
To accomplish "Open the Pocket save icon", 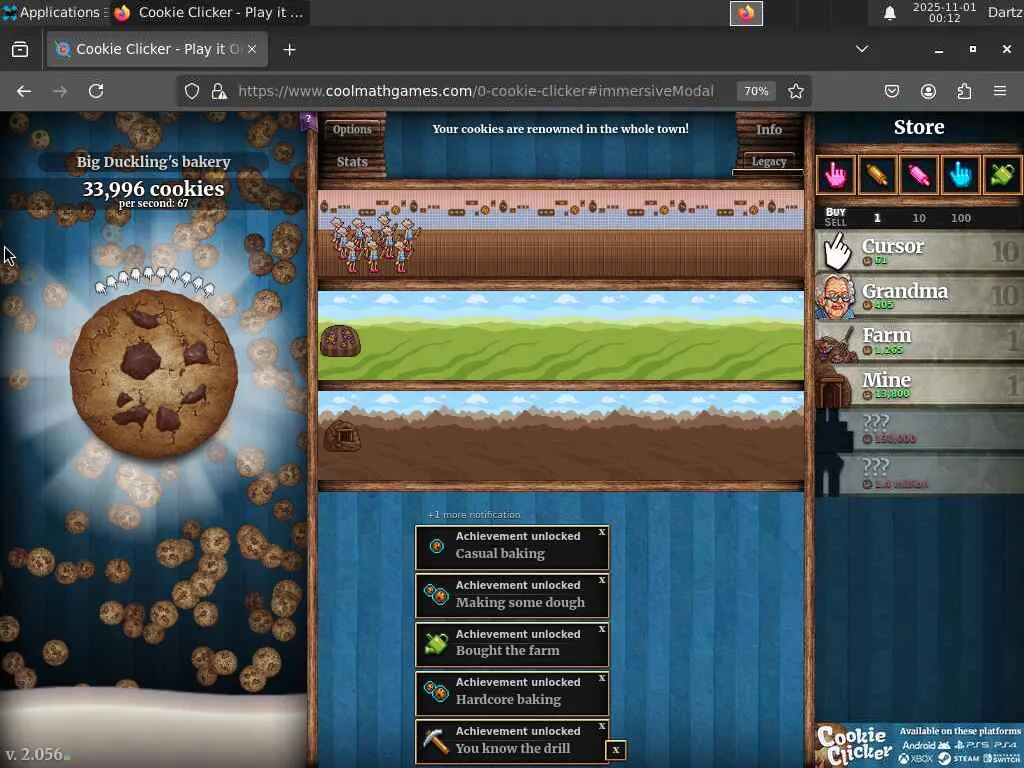I will (x=892, y=91).
